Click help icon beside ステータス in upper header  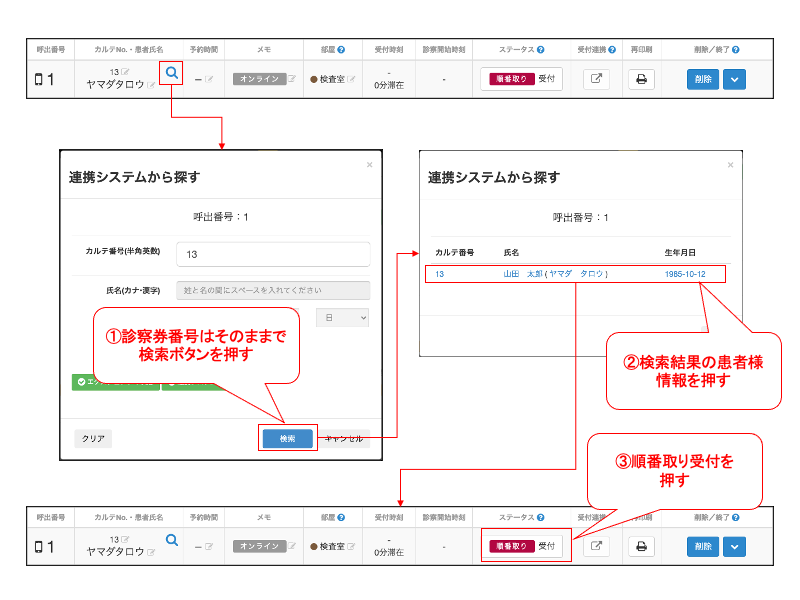tap(541, 49)
